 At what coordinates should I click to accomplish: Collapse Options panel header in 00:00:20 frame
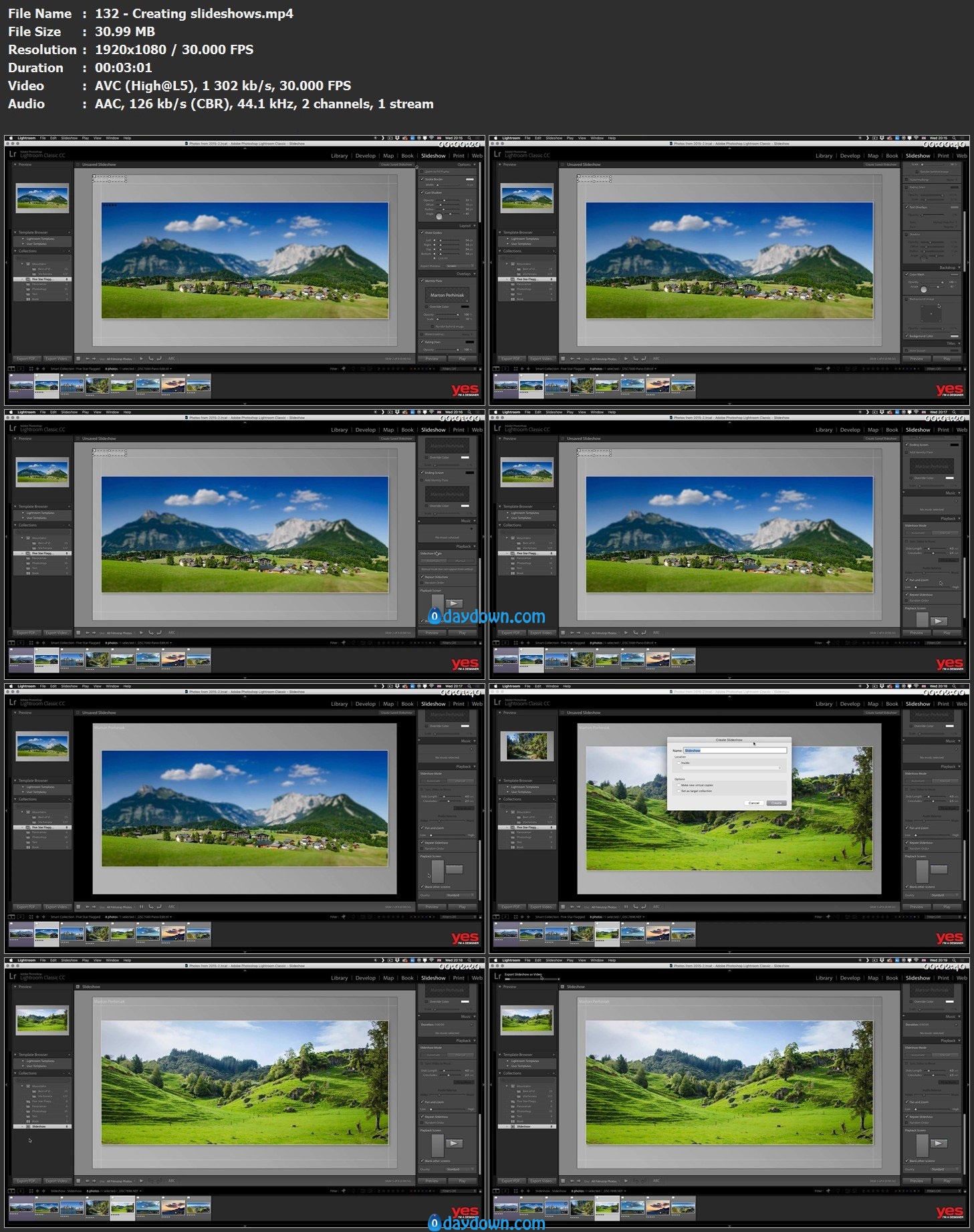coord(467,164)
